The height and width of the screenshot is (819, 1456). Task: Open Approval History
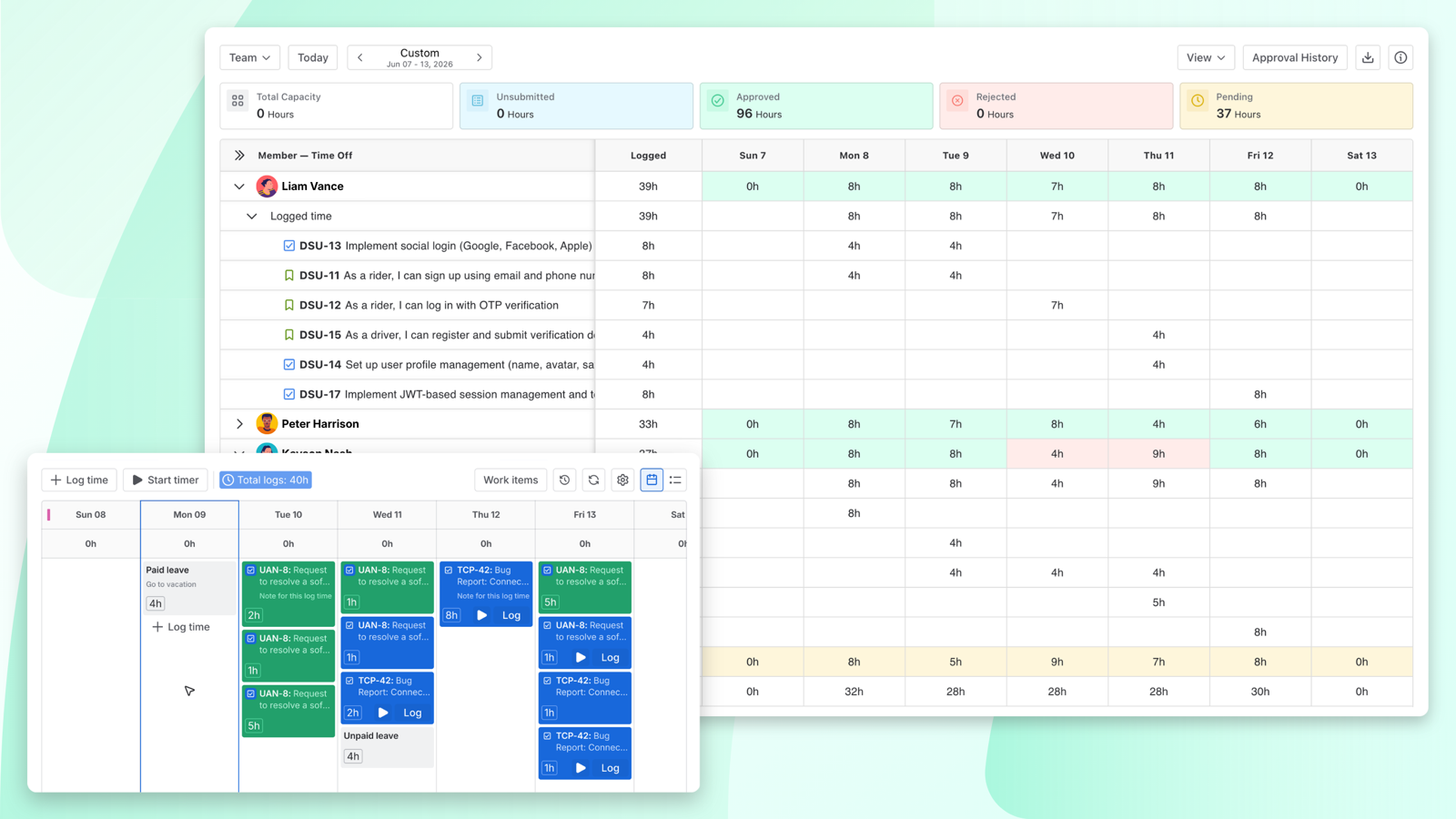pos(1295,57)
